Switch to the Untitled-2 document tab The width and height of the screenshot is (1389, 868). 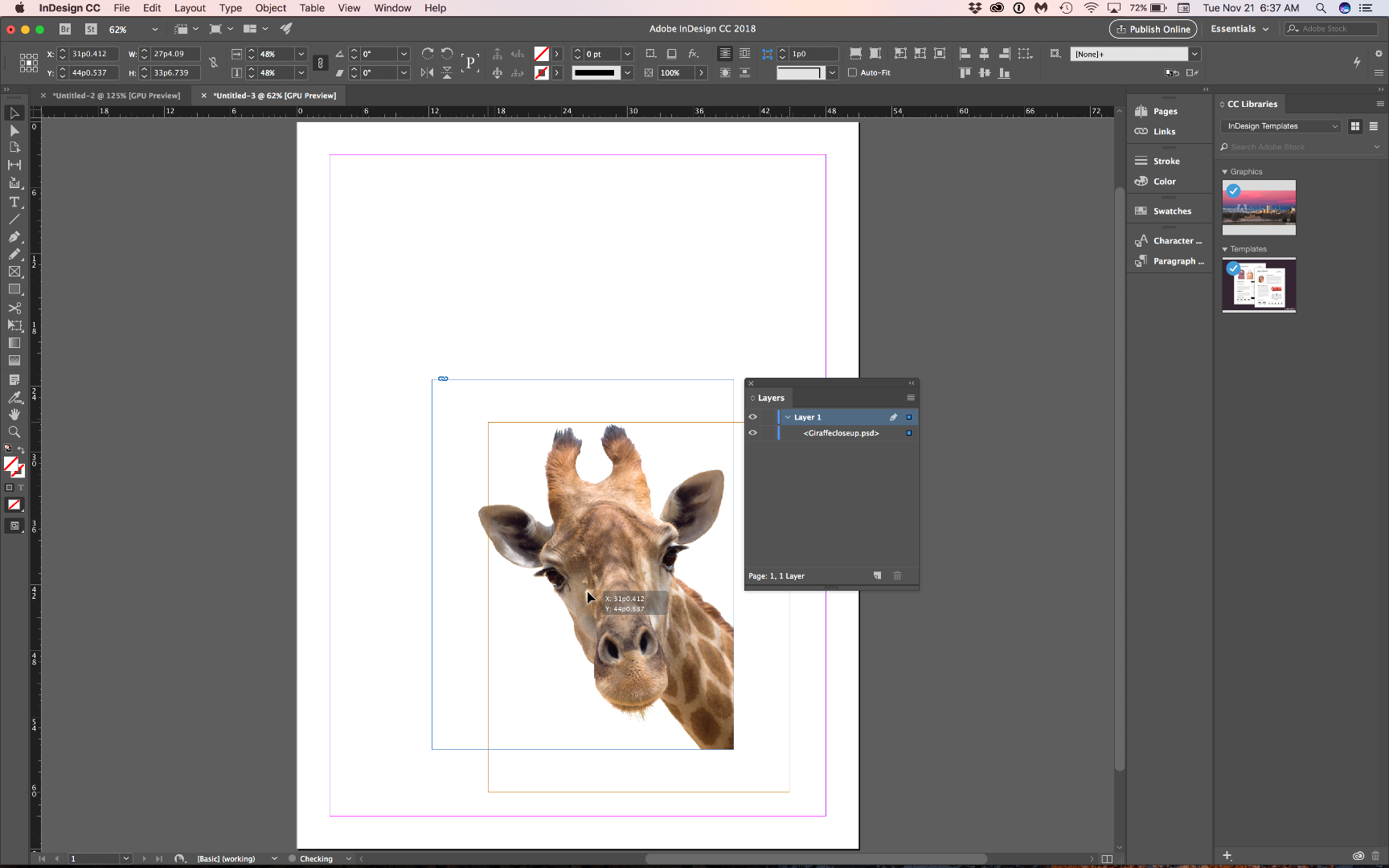point(117,96)
